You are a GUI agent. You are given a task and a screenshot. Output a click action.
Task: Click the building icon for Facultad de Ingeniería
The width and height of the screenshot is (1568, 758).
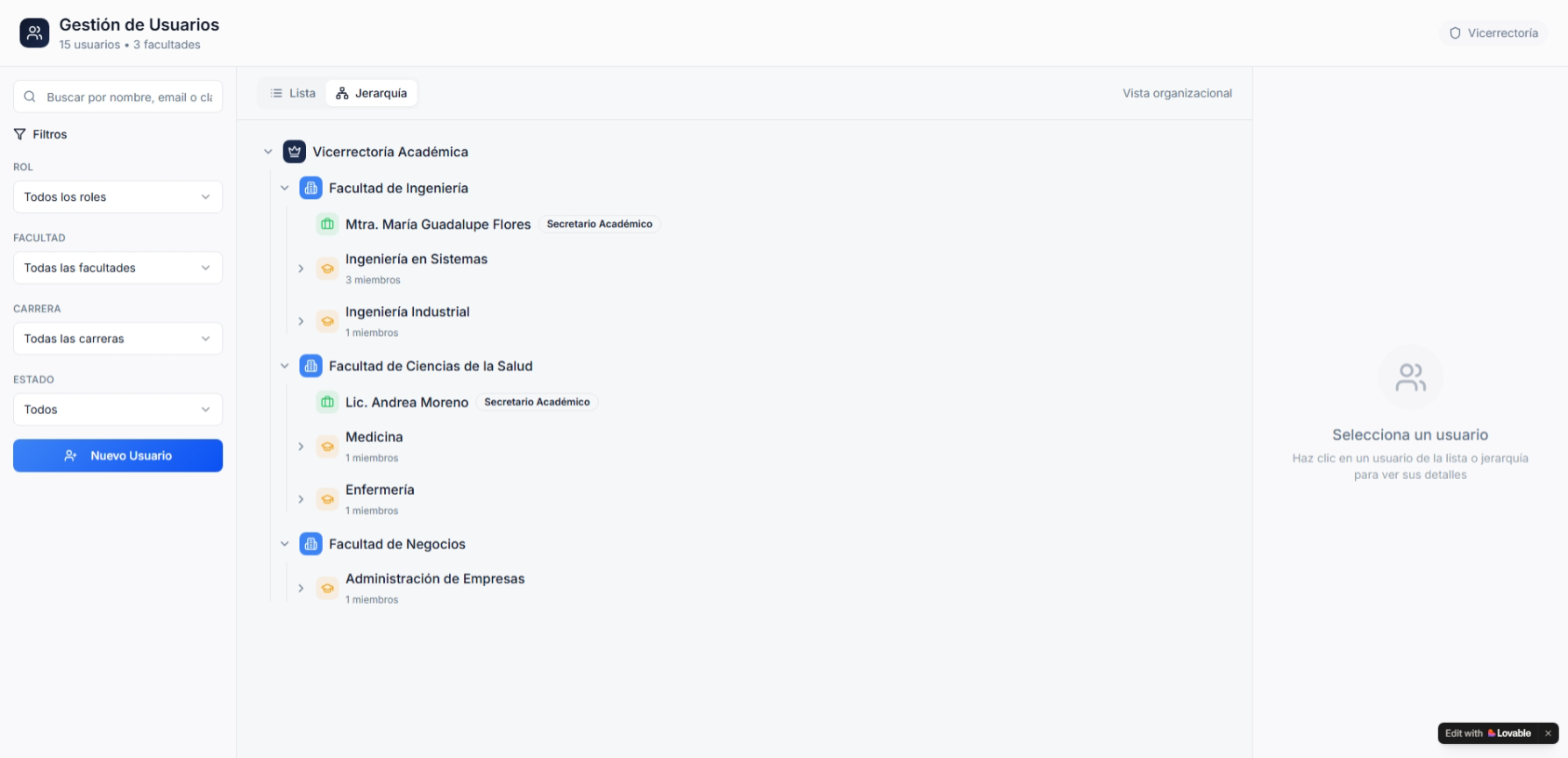click(310, 189)
